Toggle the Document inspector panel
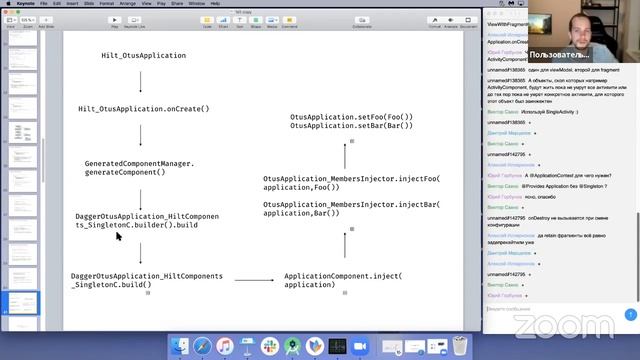Viewport: 640px width, 360px height. 468,20
